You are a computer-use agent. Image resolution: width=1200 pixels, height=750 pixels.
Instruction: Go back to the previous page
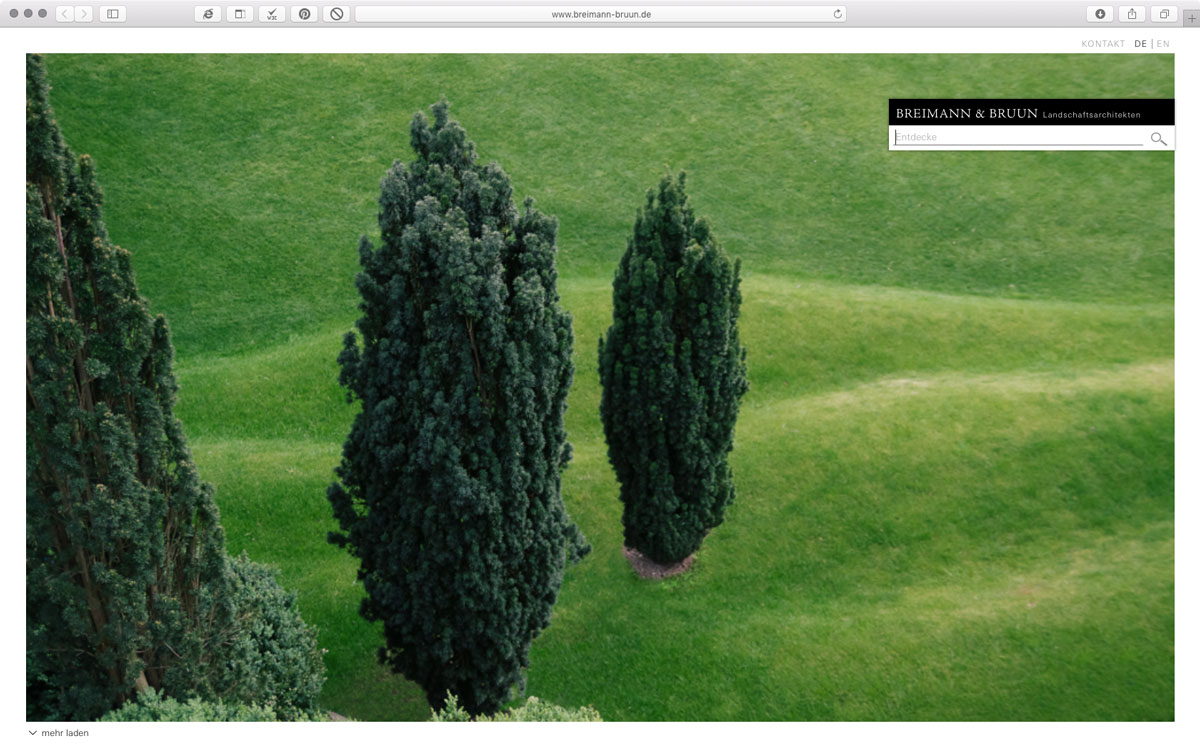pyautogui.click(x=65, y=14)
